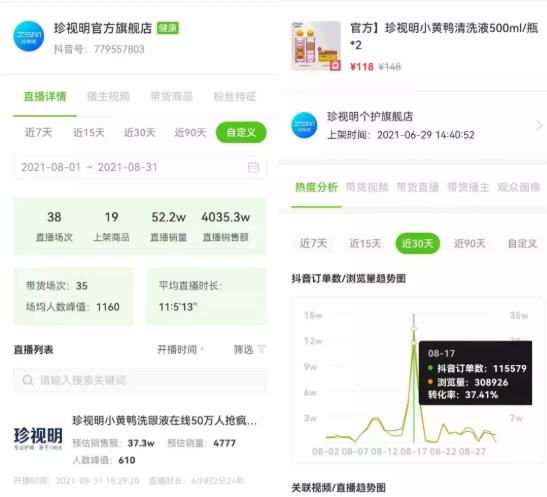The height and width of the screenshot is (497, 547).
Task: Select the 近7天 range under 直播详情
Action: (38, 133)
